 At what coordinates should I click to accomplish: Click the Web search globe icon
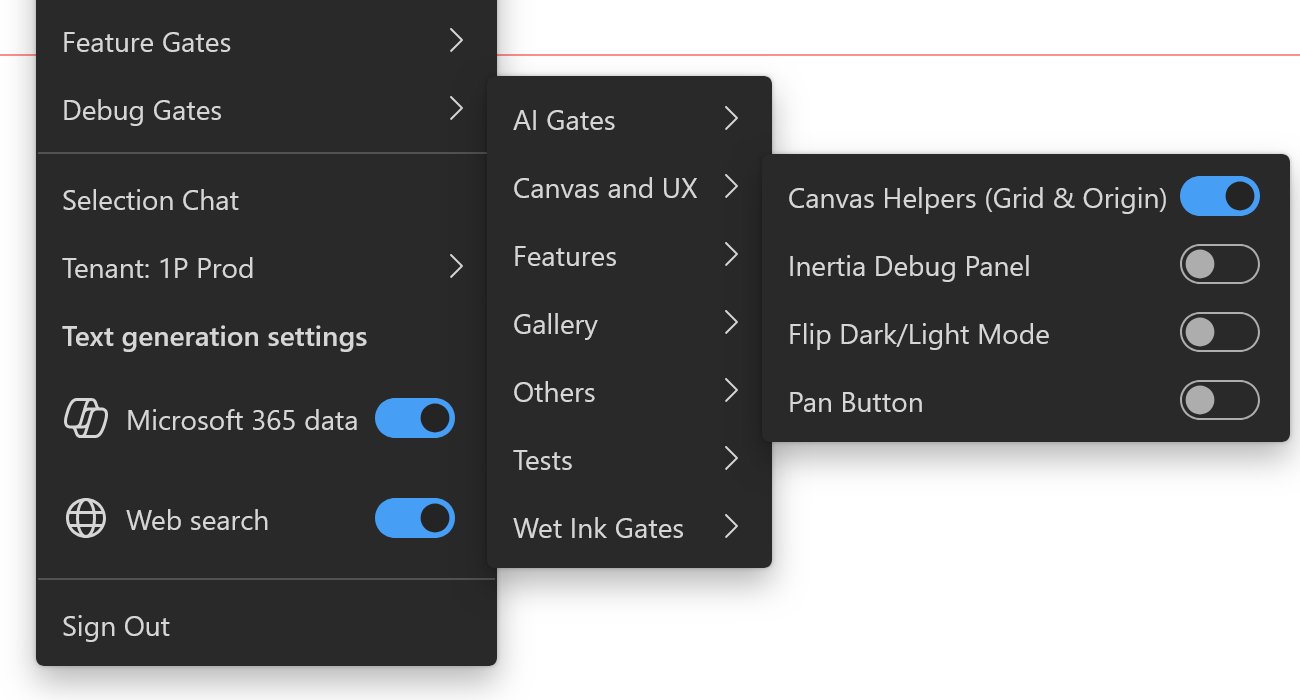click(x=87, y=519)
